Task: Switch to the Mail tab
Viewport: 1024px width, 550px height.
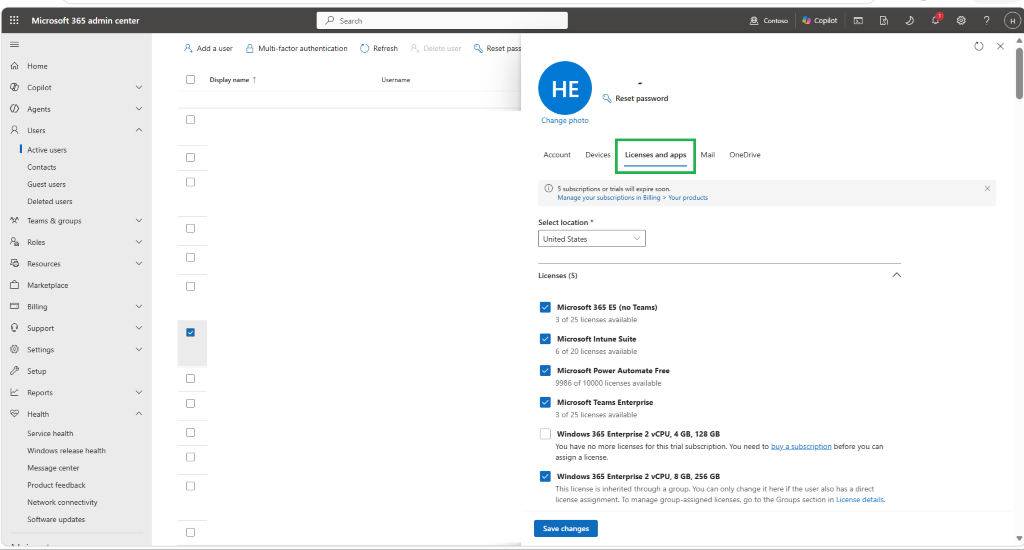Action: (x=707, y=155)
